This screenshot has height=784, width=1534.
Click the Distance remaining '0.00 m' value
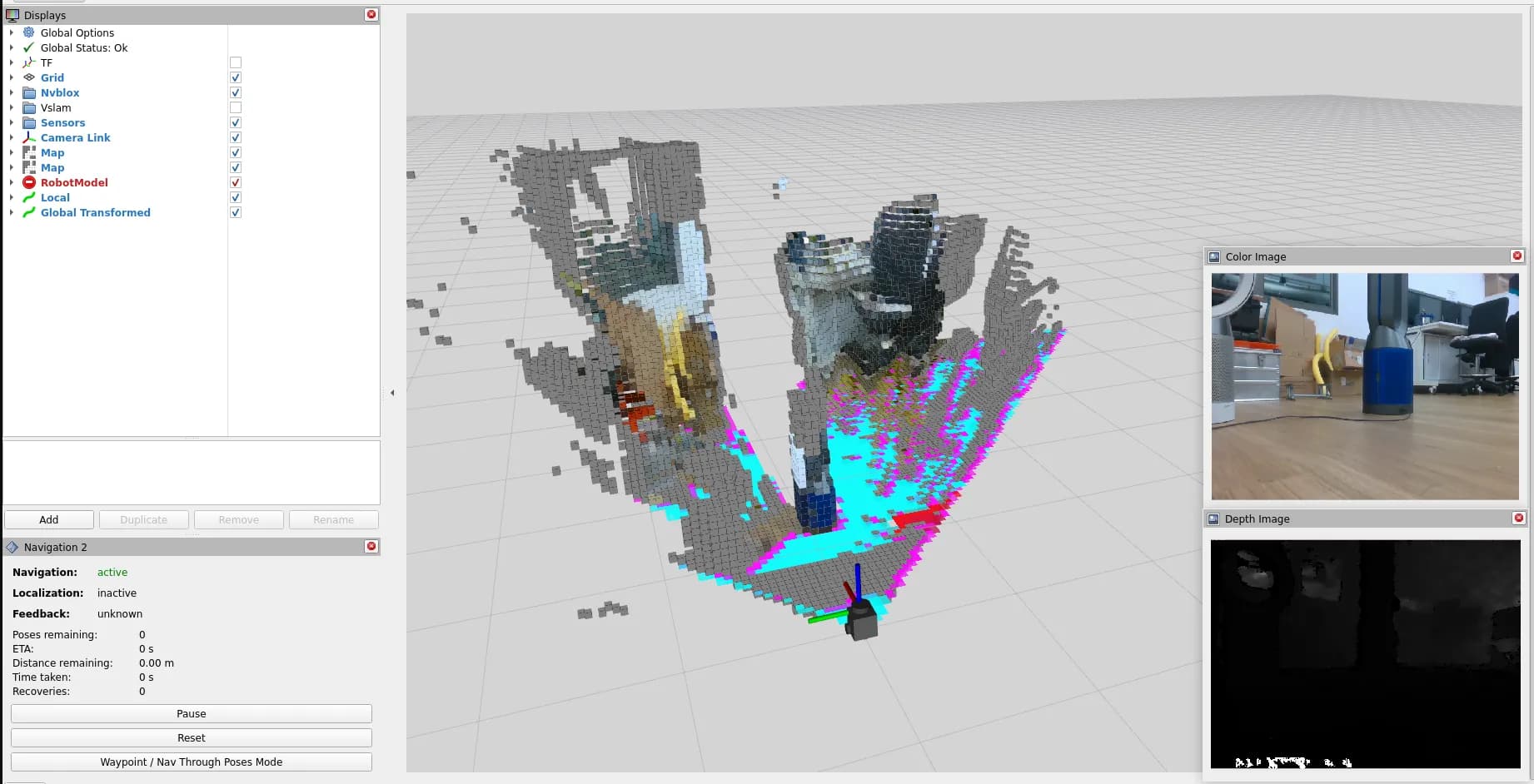(157, 662)
